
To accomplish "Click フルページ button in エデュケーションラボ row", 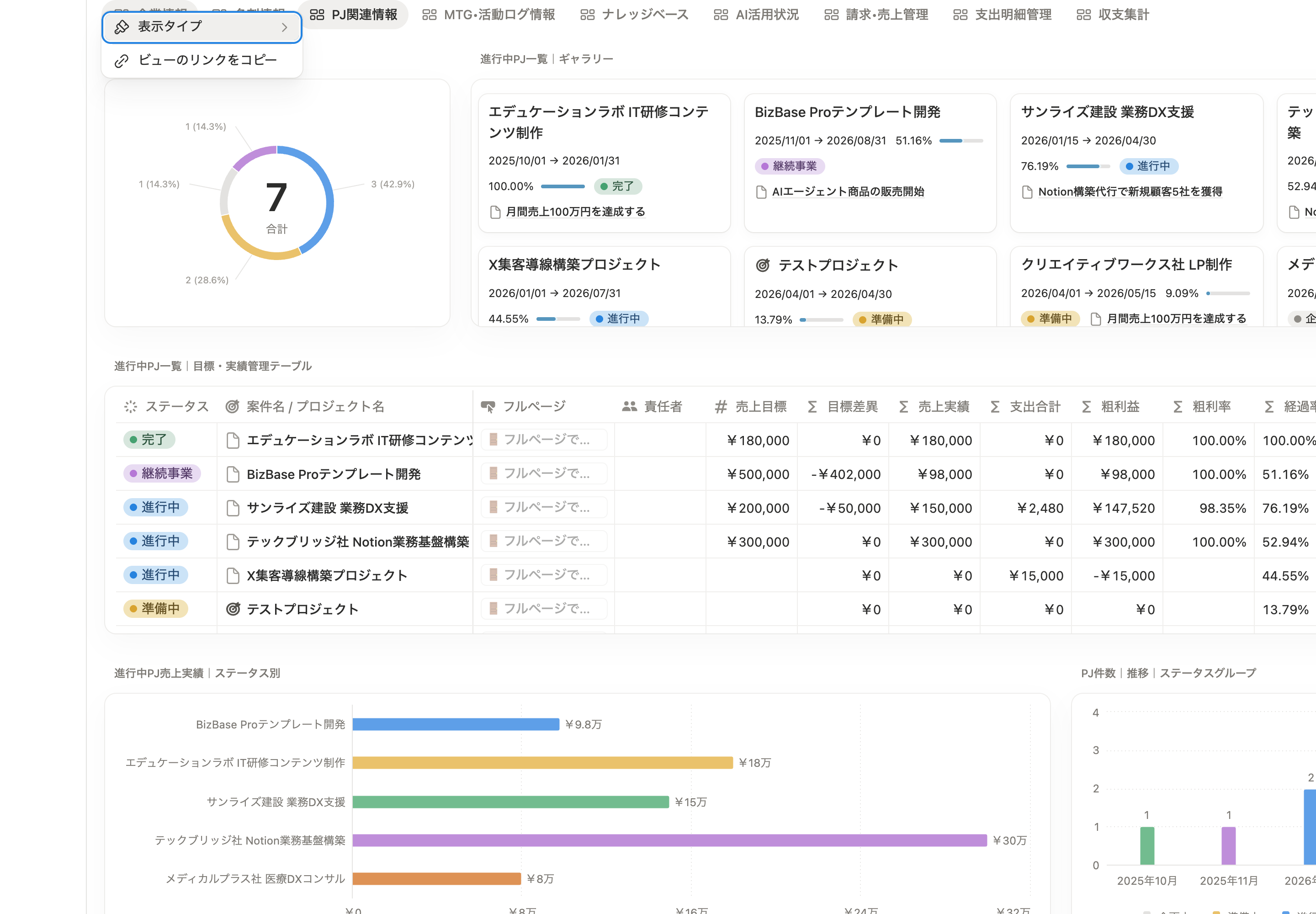I will [x=543, y=439].
